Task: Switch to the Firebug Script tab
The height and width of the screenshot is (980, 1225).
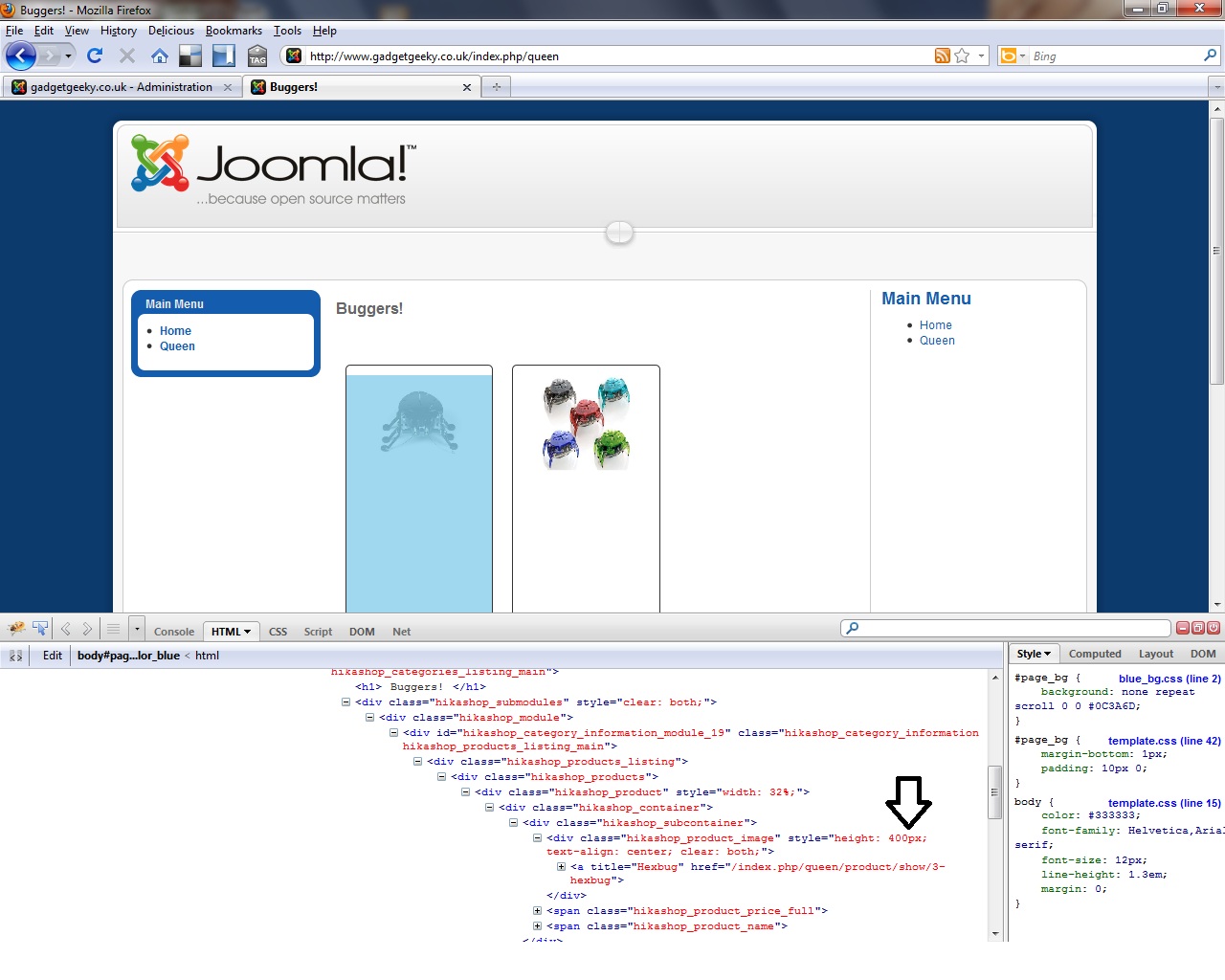Action: pos(319,632)
